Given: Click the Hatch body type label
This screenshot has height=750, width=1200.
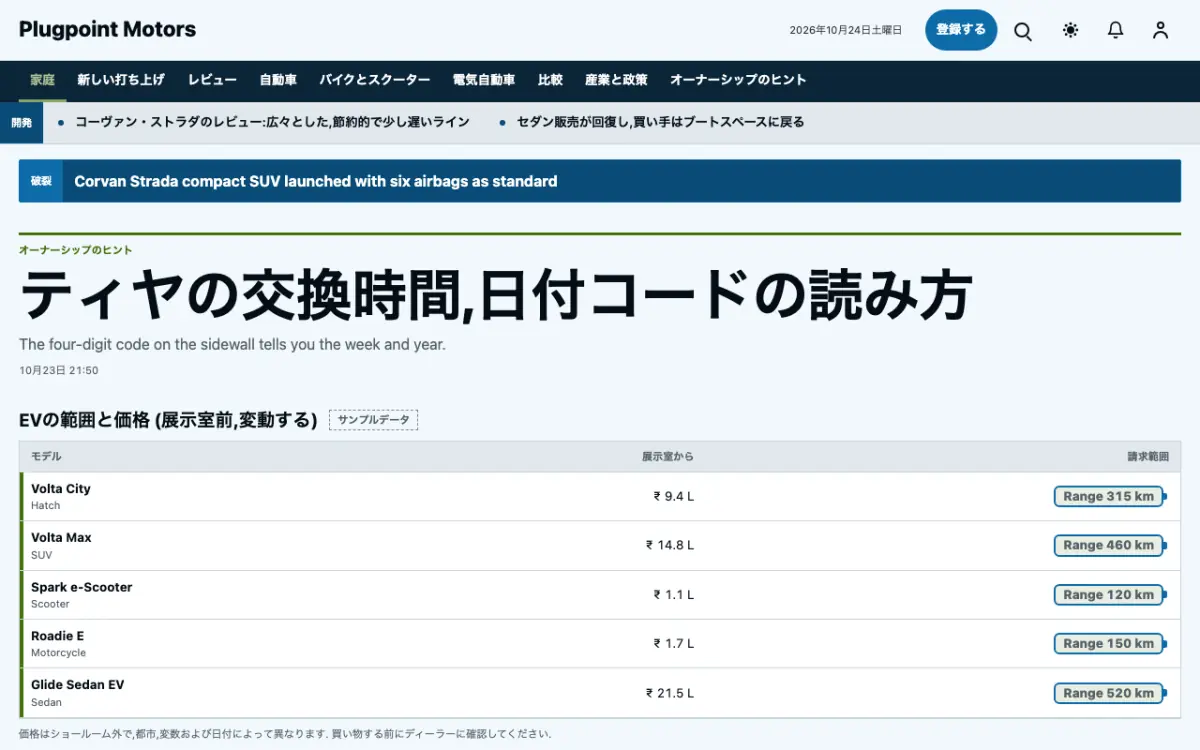Looking at the screenshot, I should [46, 506].
